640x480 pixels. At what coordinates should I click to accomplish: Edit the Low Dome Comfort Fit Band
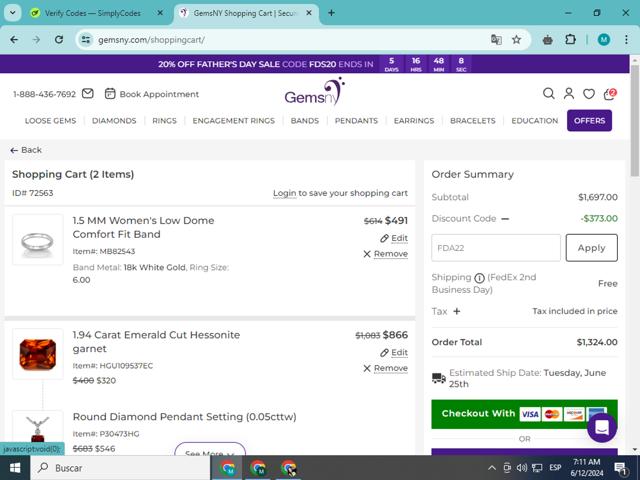click(x=399, y=238)
